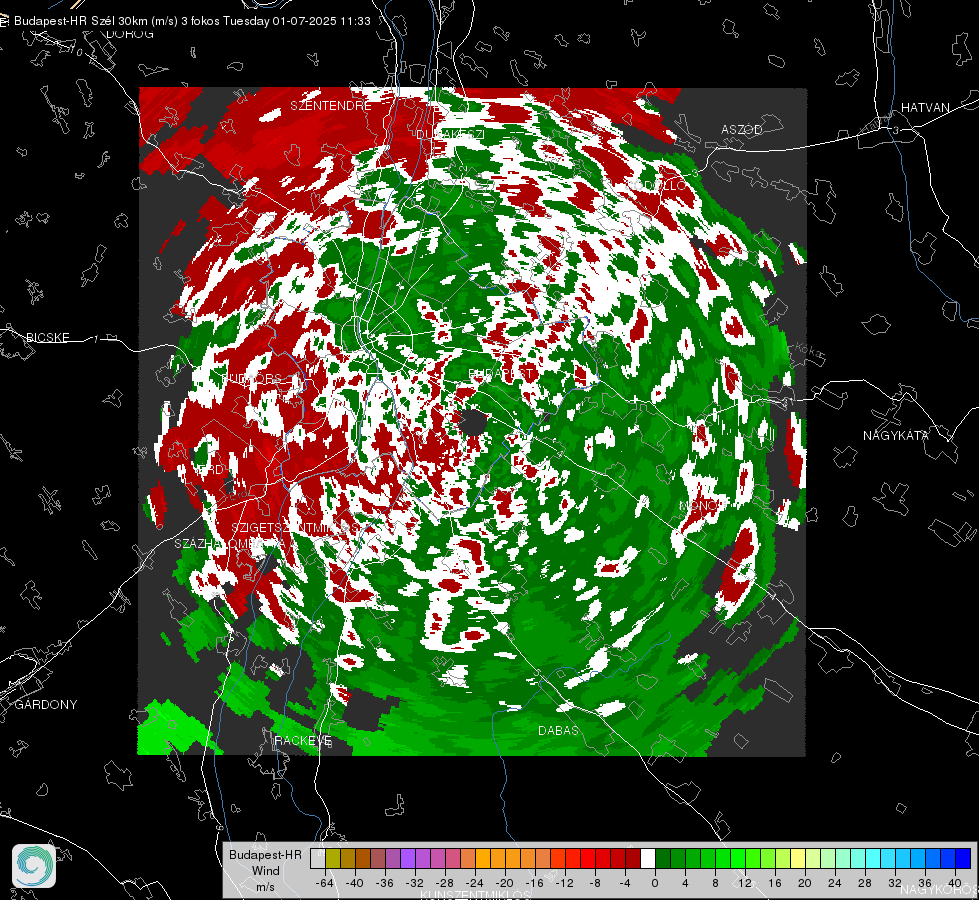The height and width of the screenshot is (900, 979).
Task: Click the SZIGETSZENTMIKLOS city label
Action: click(295, 528)
